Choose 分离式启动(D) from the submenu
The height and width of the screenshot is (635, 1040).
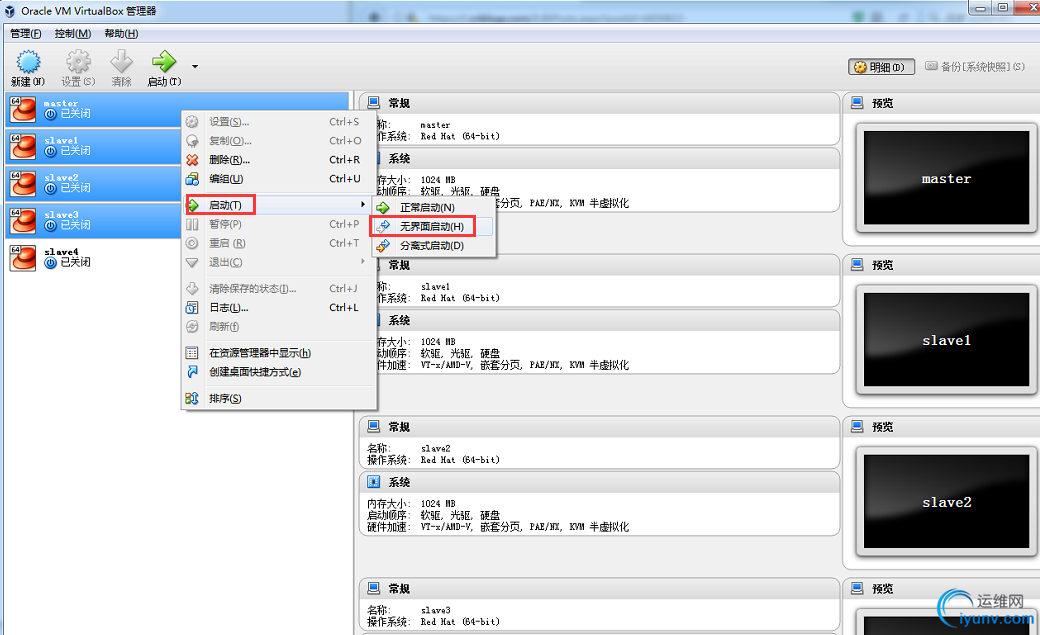434,246
